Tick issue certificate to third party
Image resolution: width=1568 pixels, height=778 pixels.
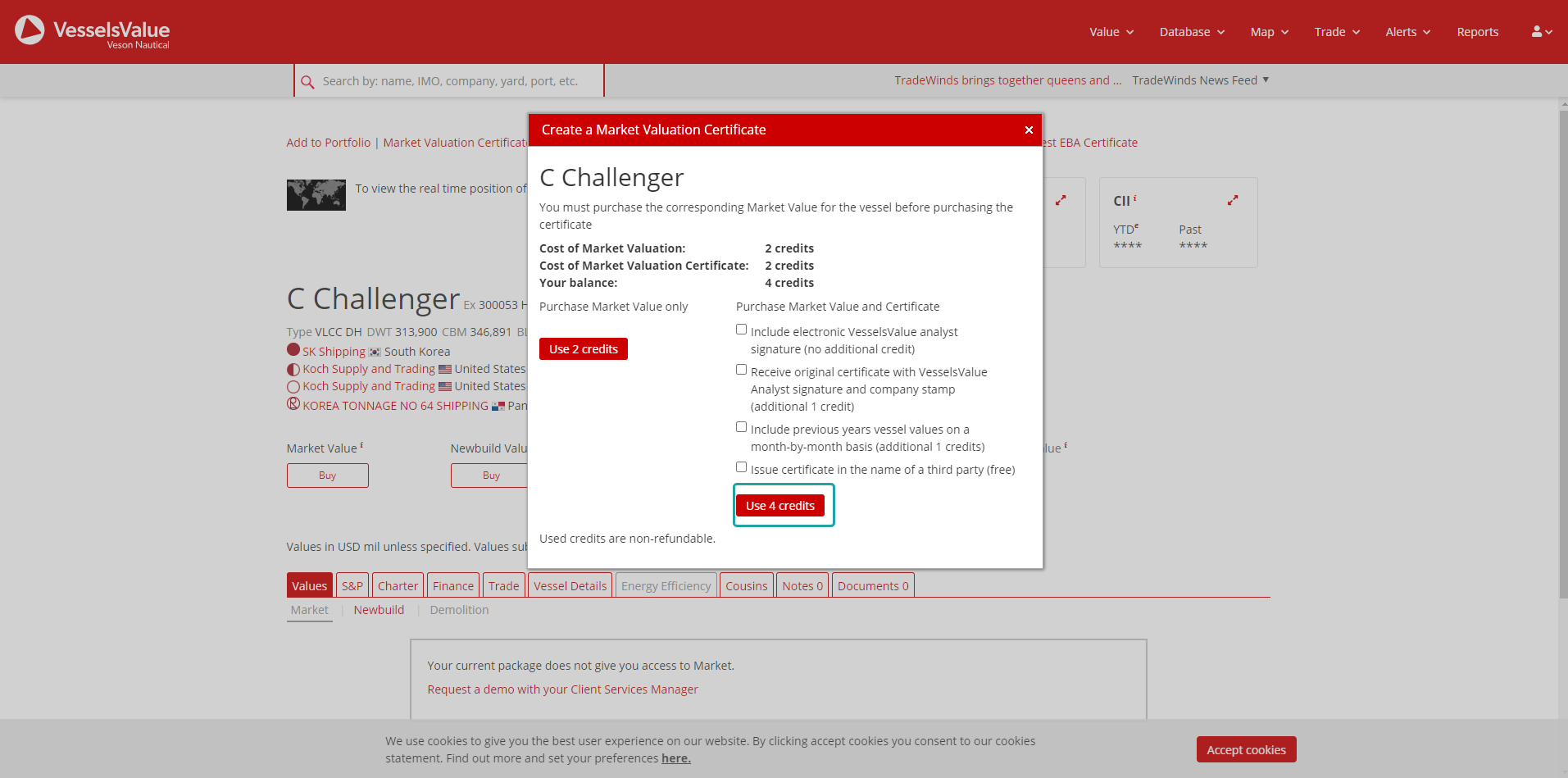[x=741, y=467]
